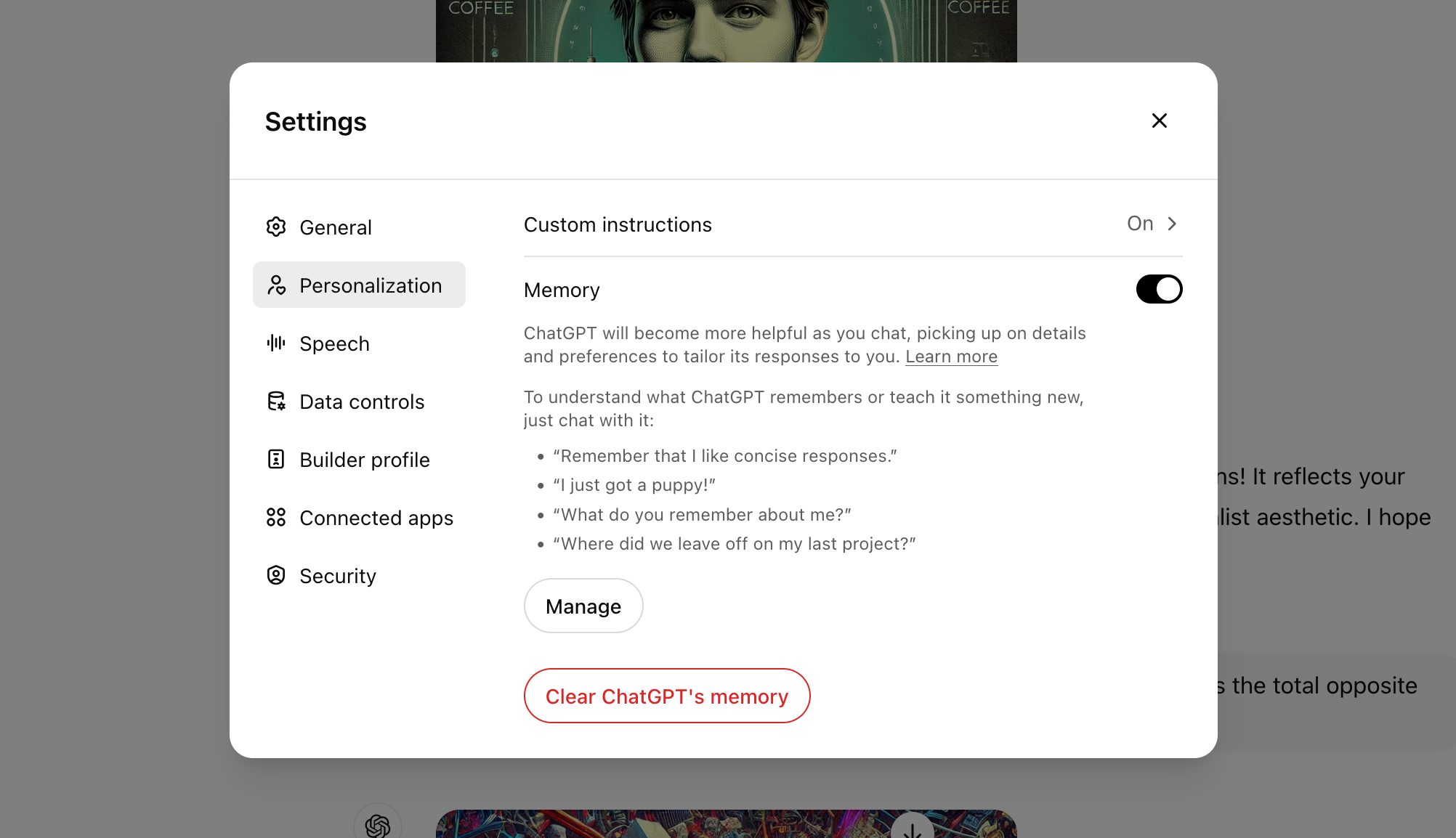
Task: Click Clear ChatGPT's memory button
Action: pyautogui.click(x=667, y=695)
